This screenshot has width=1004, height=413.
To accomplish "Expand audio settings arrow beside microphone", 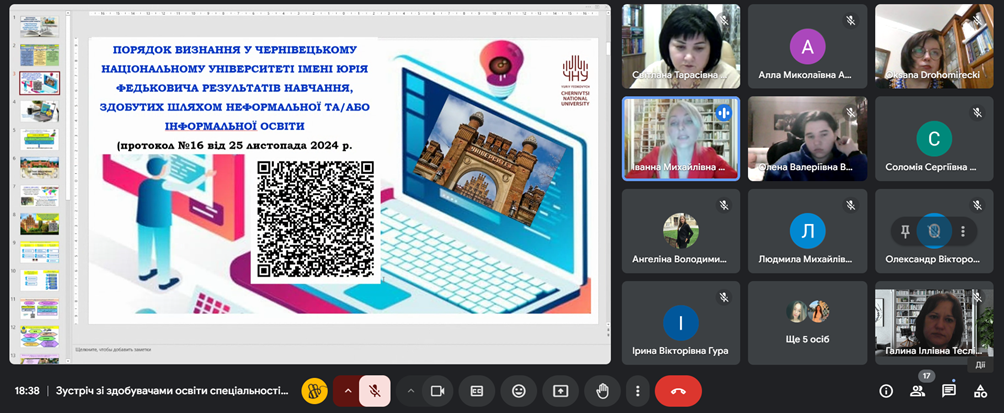I will (x=348, y=391).
